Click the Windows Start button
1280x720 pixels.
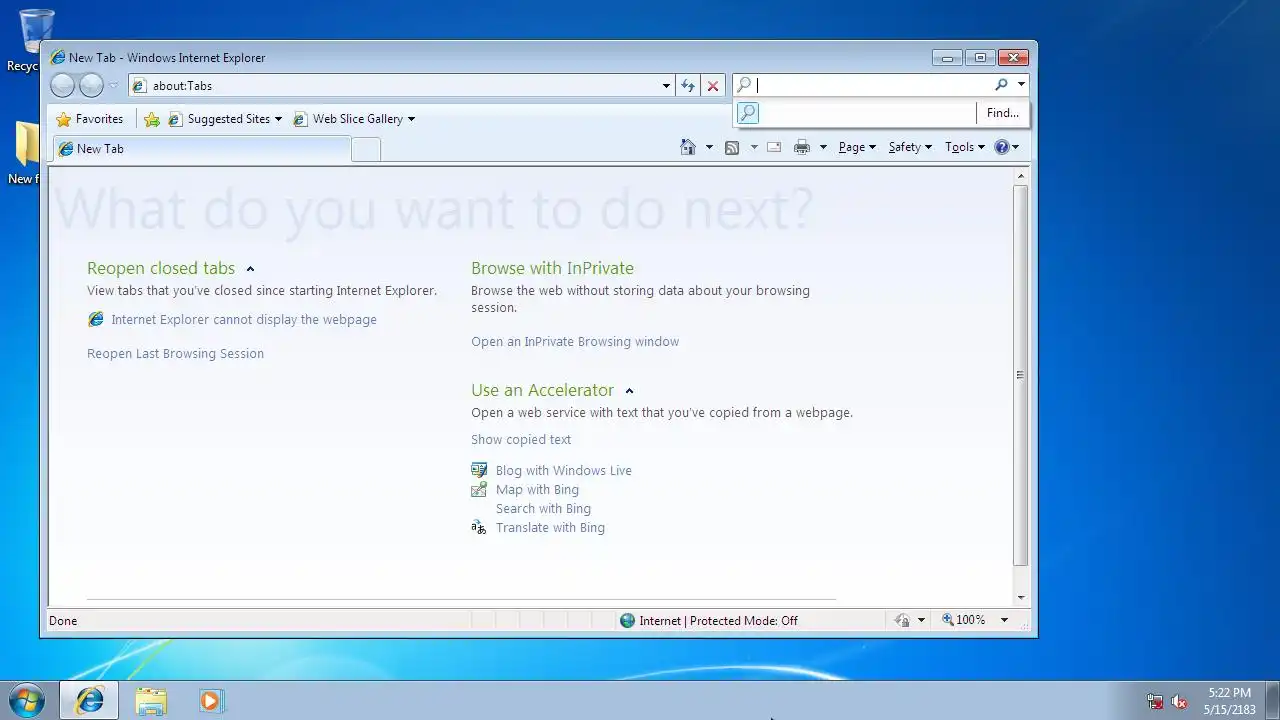point(27,700)
